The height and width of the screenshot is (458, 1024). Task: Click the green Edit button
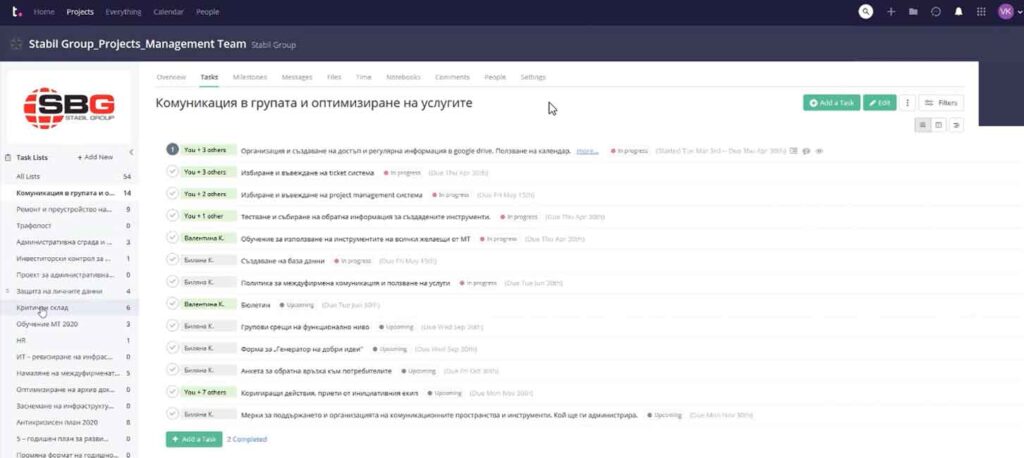(880, 103)
